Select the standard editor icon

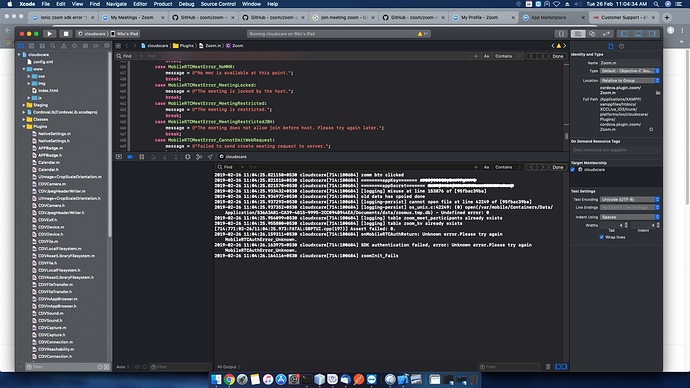(578, 33)
